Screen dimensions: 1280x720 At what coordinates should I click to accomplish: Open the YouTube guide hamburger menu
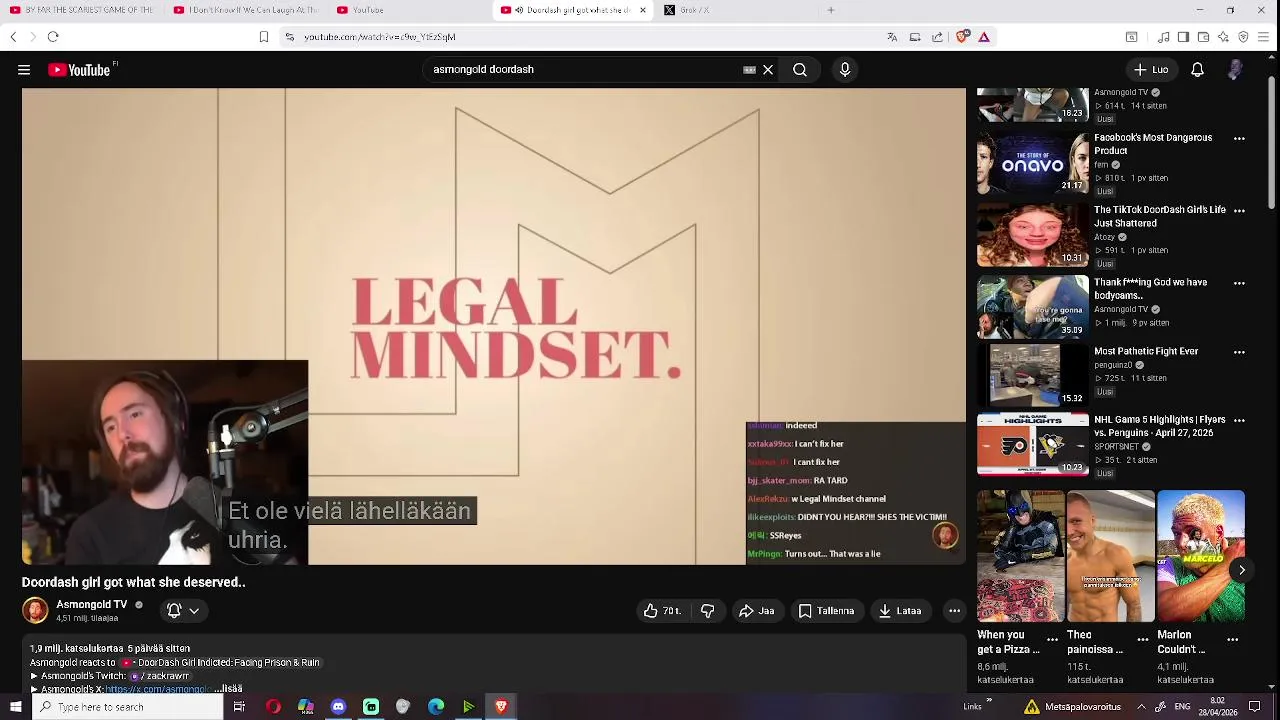[24, 70]
